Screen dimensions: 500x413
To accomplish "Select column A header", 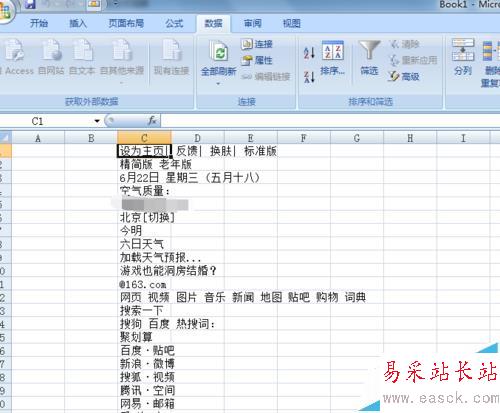I will point(38,138).
